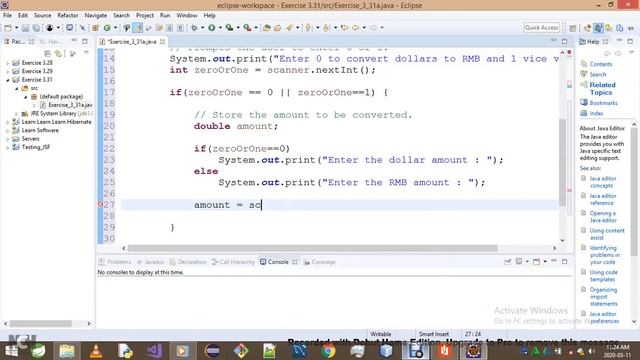The width and height of the screenshot is (640, 360).
Task: Open the File menu
Action: 7,15
